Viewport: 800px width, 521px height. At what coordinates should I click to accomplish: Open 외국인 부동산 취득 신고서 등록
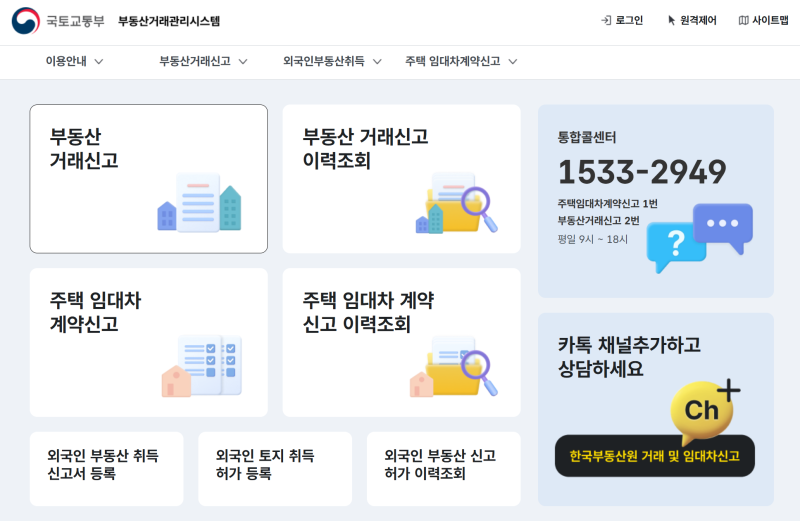106,469
